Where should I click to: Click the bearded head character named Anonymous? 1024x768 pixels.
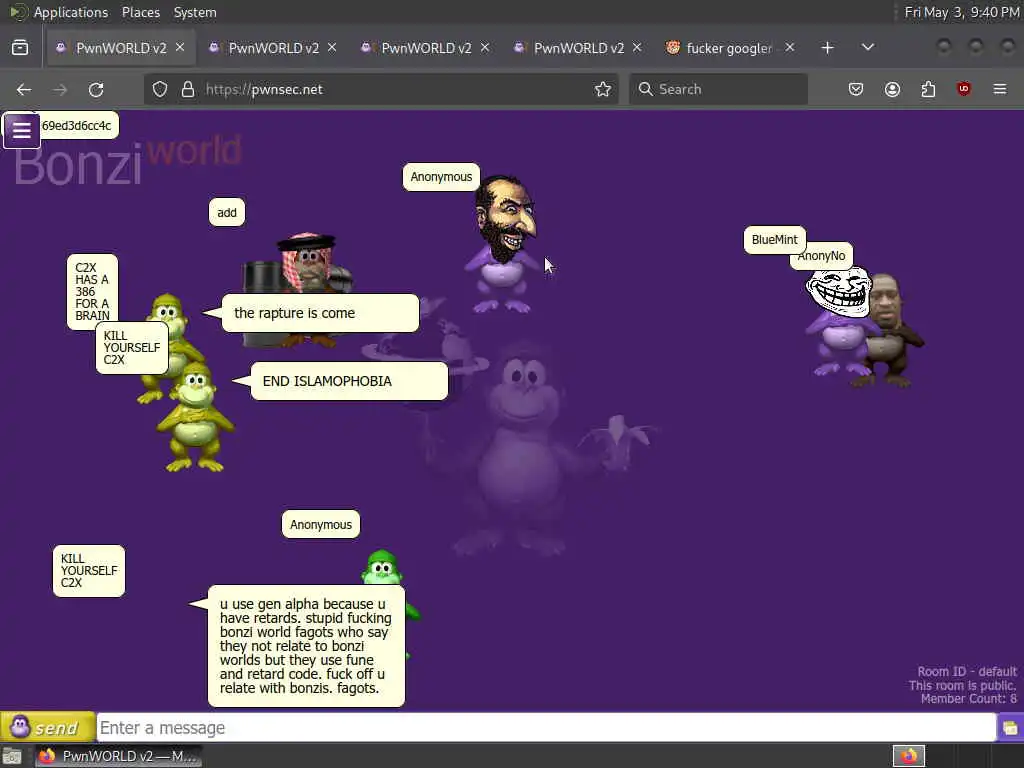pyautogui.click(x=504, y=242)
